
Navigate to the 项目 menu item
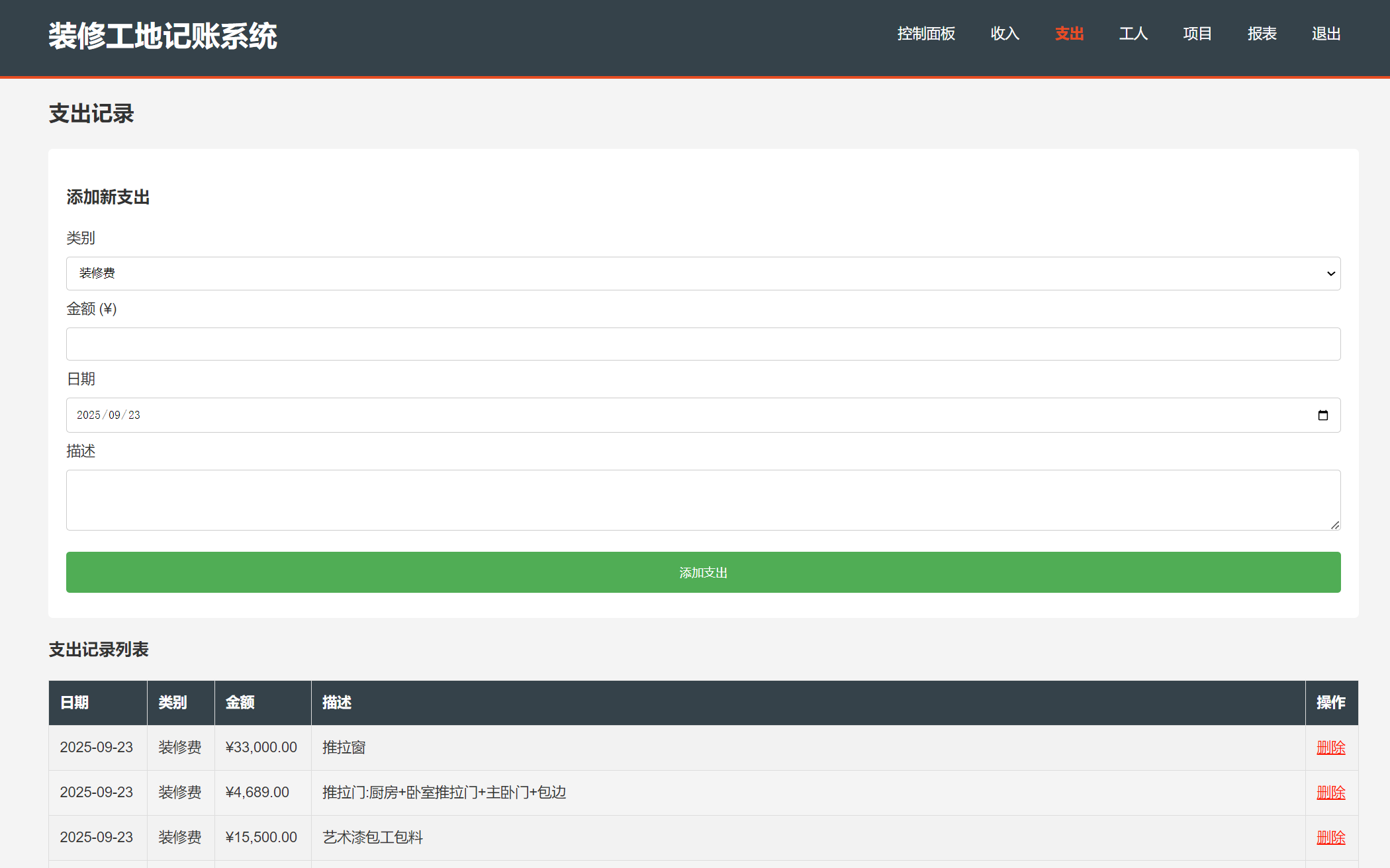point(1197,34)
